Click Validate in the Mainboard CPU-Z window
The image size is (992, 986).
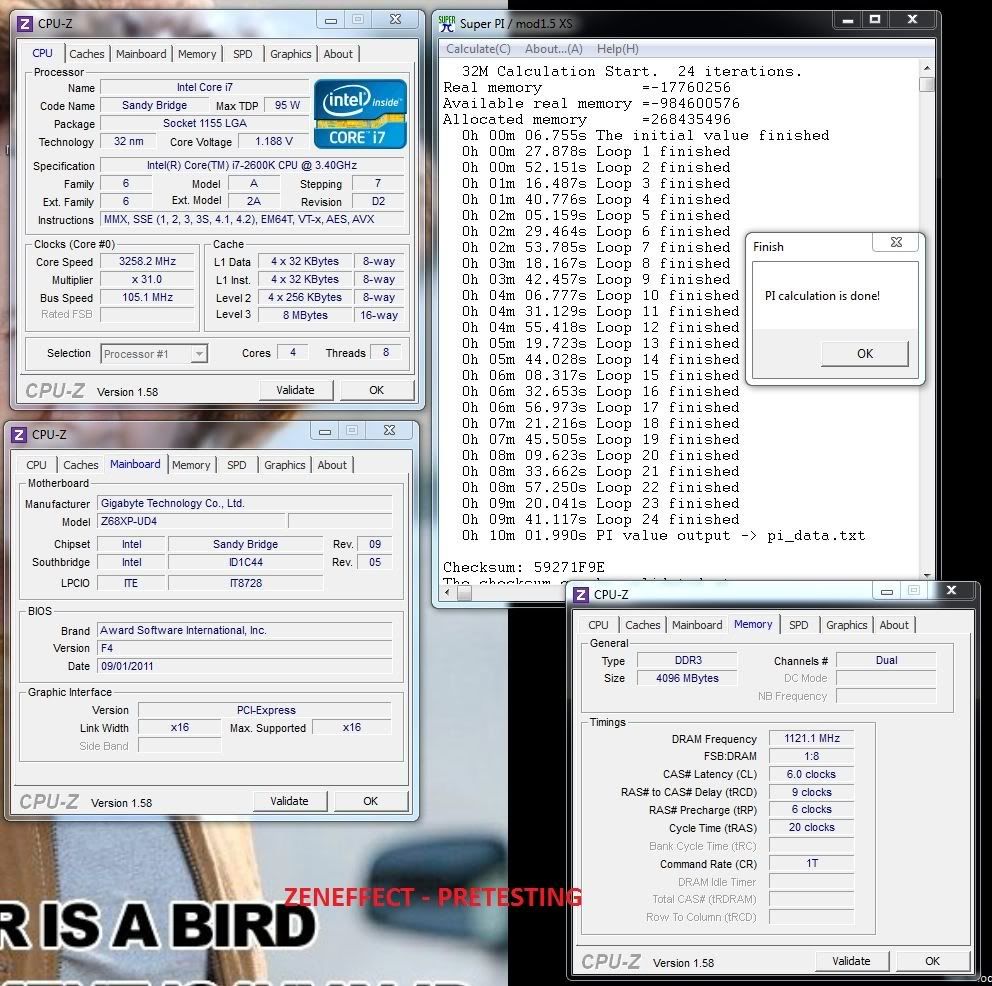pyautogui.click(x=289, y=802)
